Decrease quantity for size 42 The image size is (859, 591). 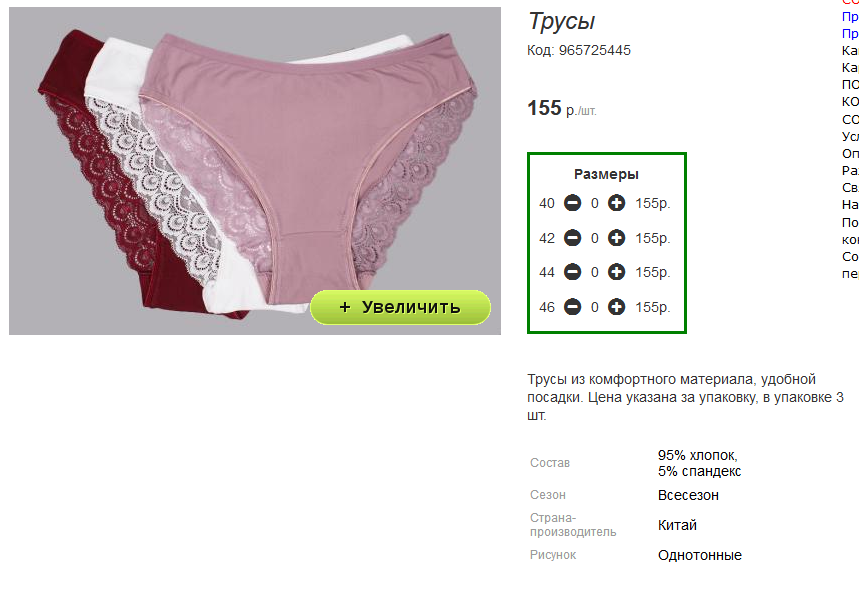click(x=572, y=238)
